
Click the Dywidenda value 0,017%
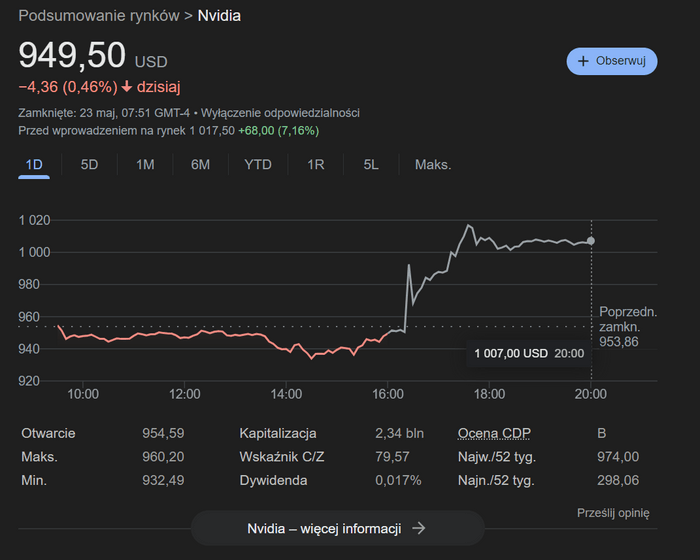click(x=398, y=481)
